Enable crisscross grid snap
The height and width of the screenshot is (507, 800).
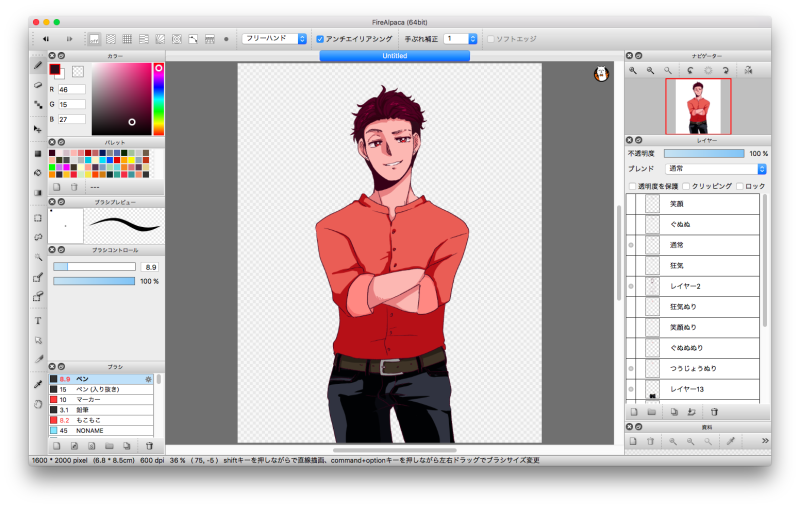pos(127,39)
